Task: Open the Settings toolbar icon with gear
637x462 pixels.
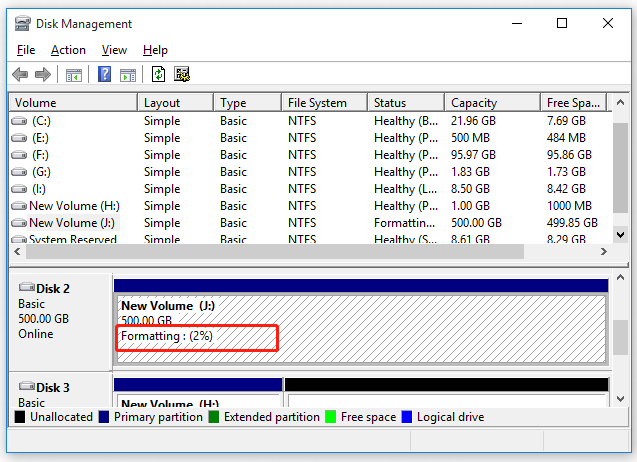Action: [x=182, y=74]
